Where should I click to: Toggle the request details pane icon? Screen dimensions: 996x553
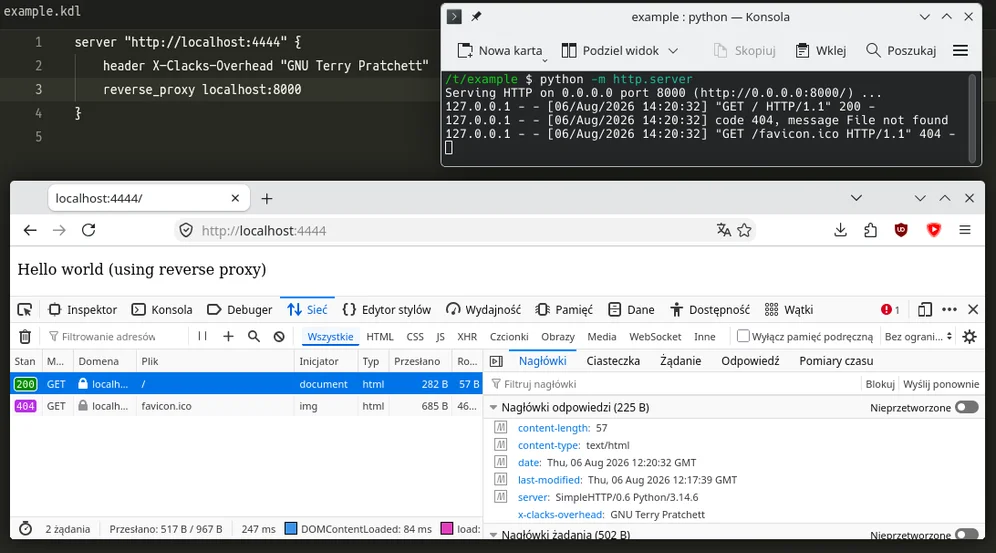[497, 361]
